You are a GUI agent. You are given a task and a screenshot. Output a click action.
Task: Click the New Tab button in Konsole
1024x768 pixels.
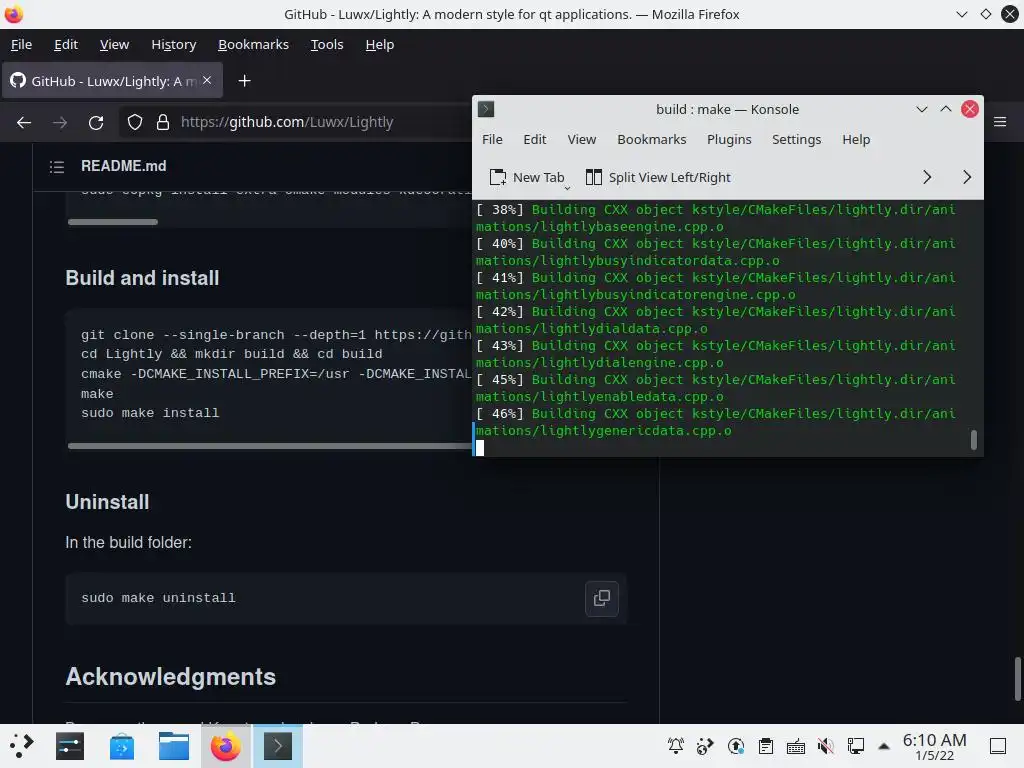(526, 178)
